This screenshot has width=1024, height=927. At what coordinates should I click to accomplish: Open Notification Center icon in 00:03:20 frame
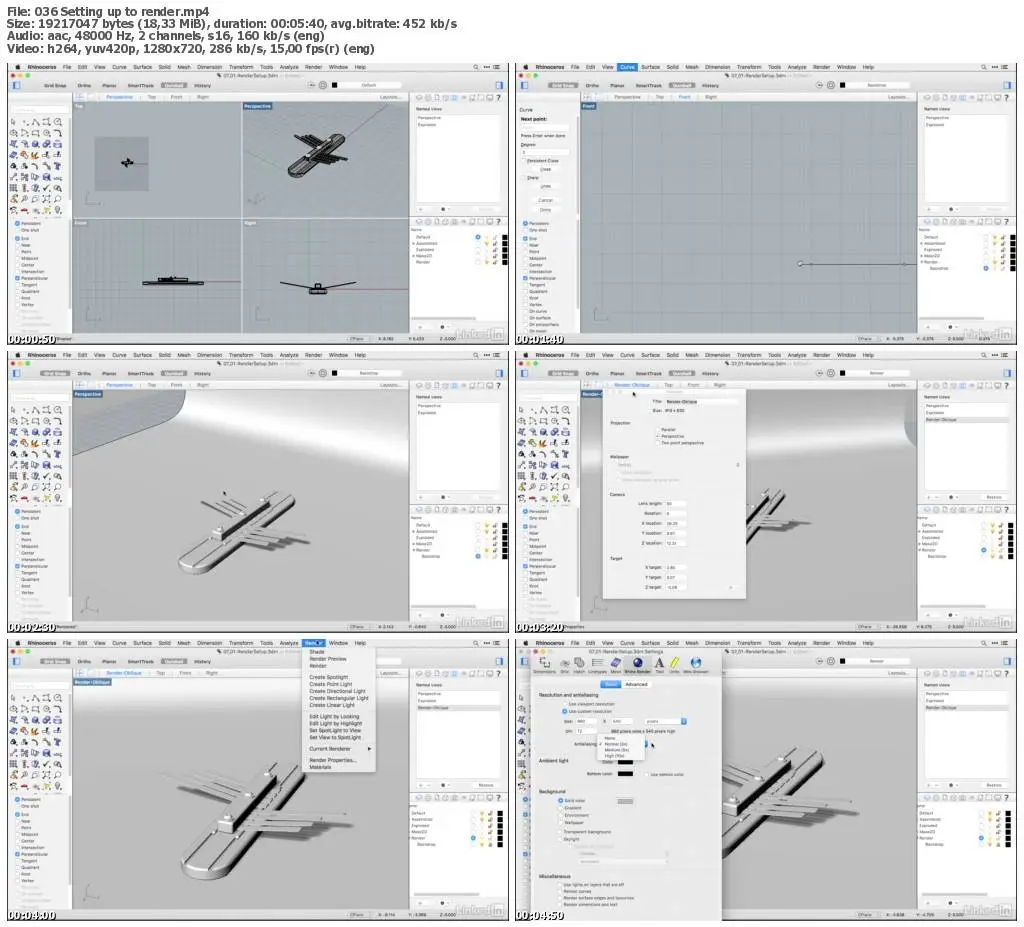tap(1004, 355)
